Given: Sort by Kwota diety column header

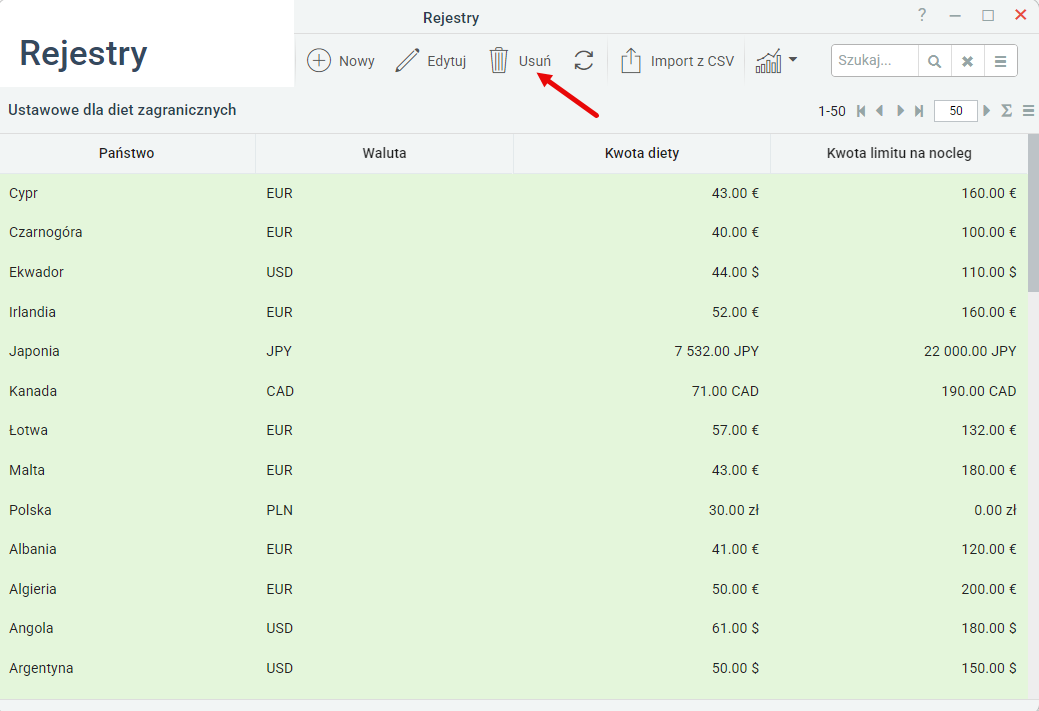Looking at the screenshot, I should coord(641,153).
